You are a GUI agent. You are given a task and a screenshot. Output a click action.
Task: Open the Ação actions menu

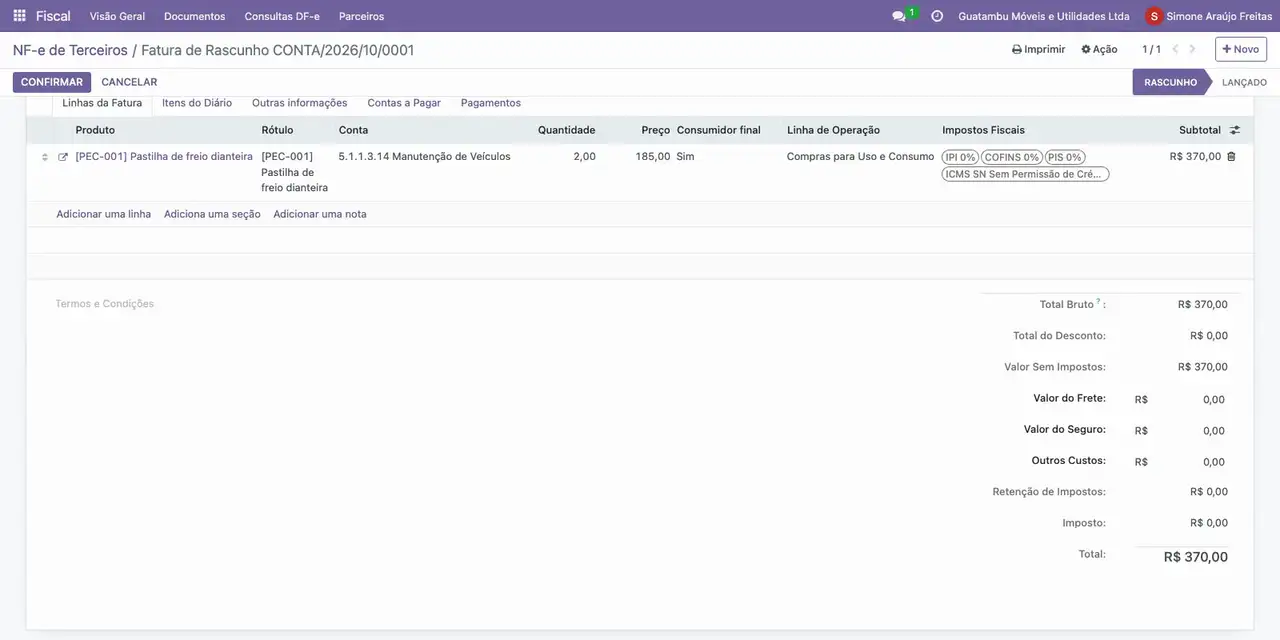pyautogui.click(x=1099, y=49)
